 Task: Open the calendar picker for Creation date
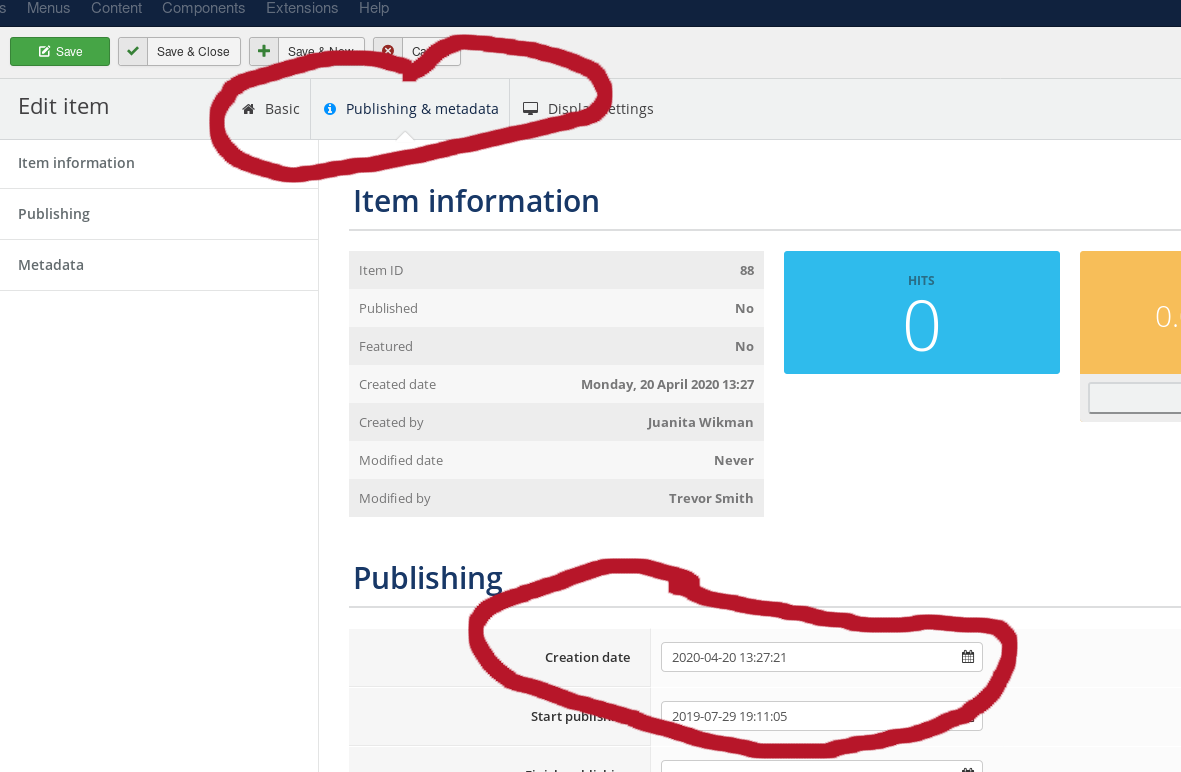point(967,657)
